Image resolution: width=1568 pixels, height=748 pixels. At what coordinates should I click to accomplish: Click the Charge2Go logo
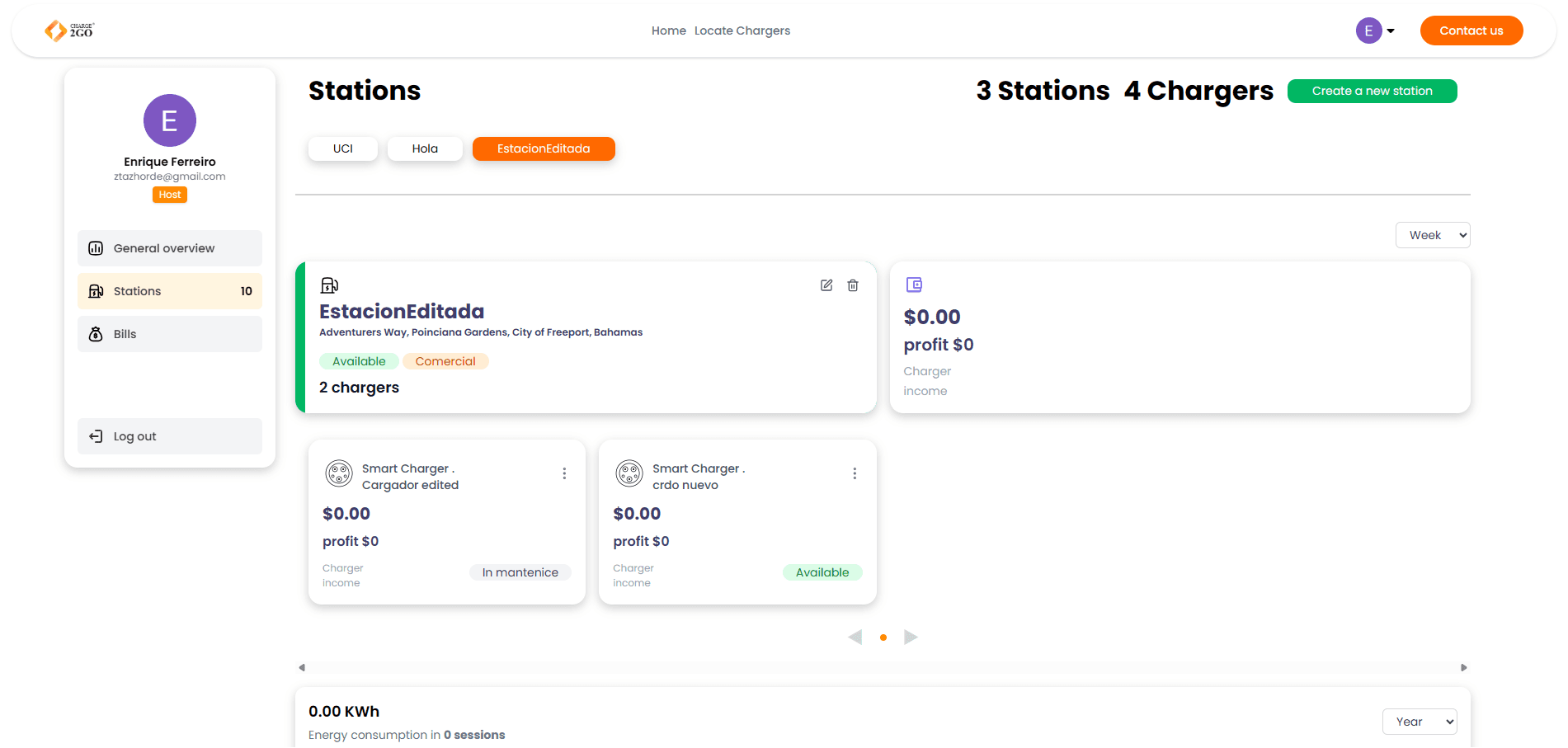tap(69, 31)
